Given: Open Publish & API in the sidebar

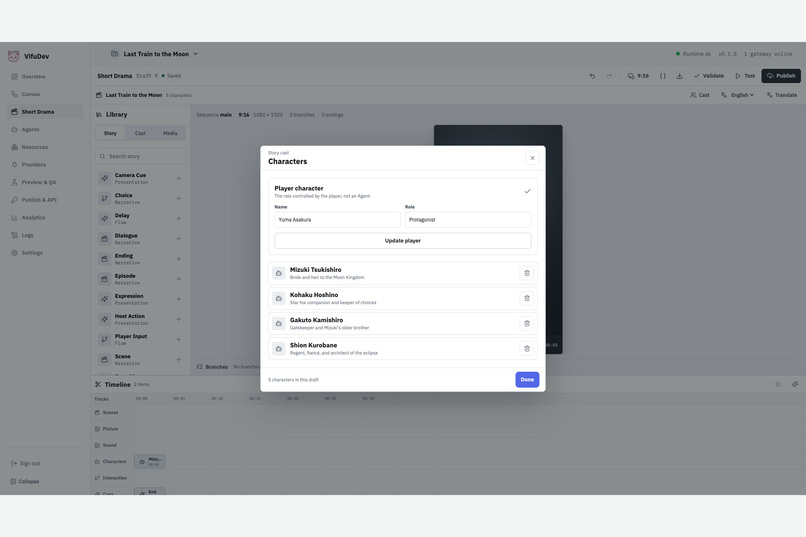Looking at the screenshot, I should 45,200.
